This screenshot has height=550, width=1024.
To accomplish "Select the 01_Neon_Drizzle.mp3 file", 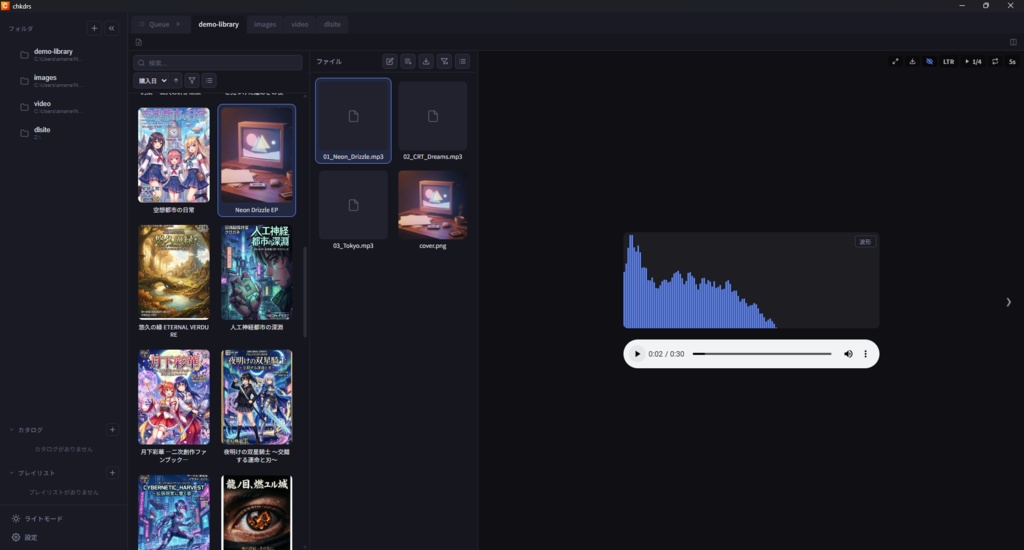I will pos(353,121).
